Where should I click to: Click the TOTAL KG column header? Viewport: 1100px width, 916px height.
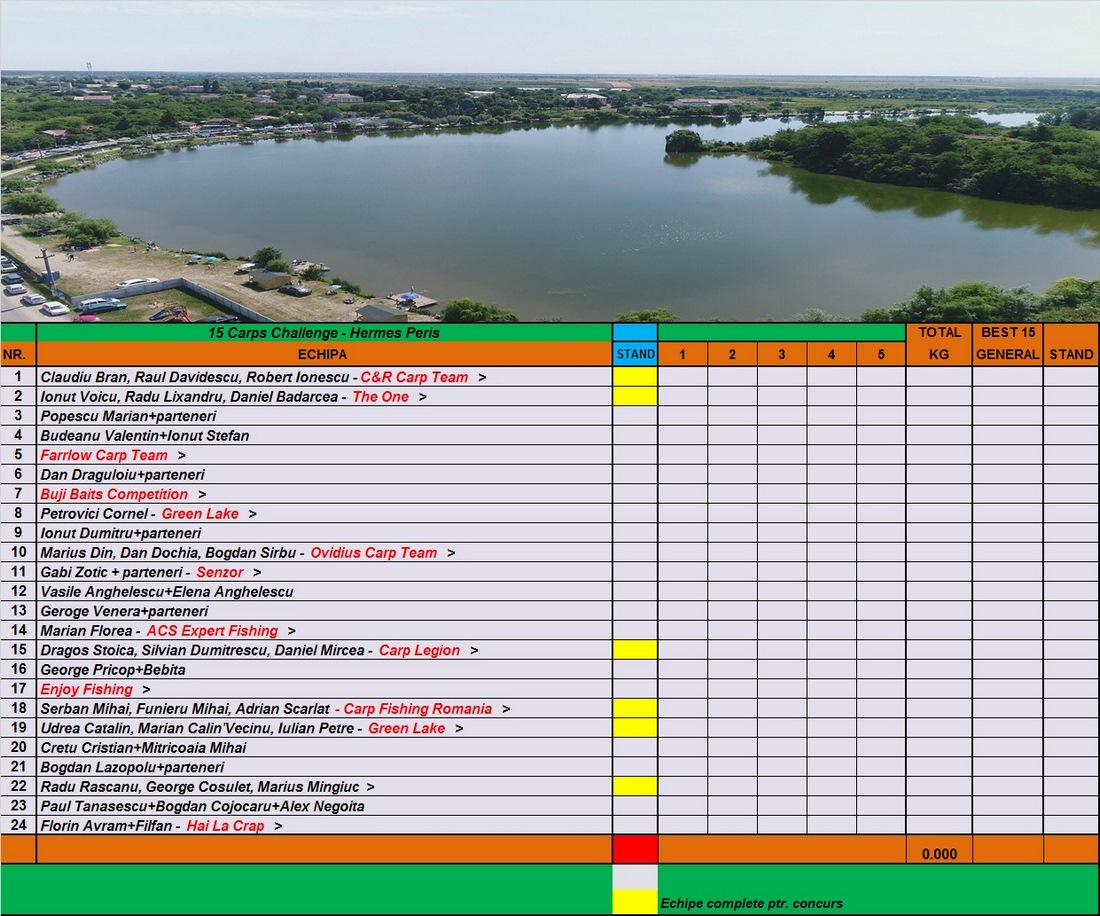pyautogui.click(x=938, y=343)
